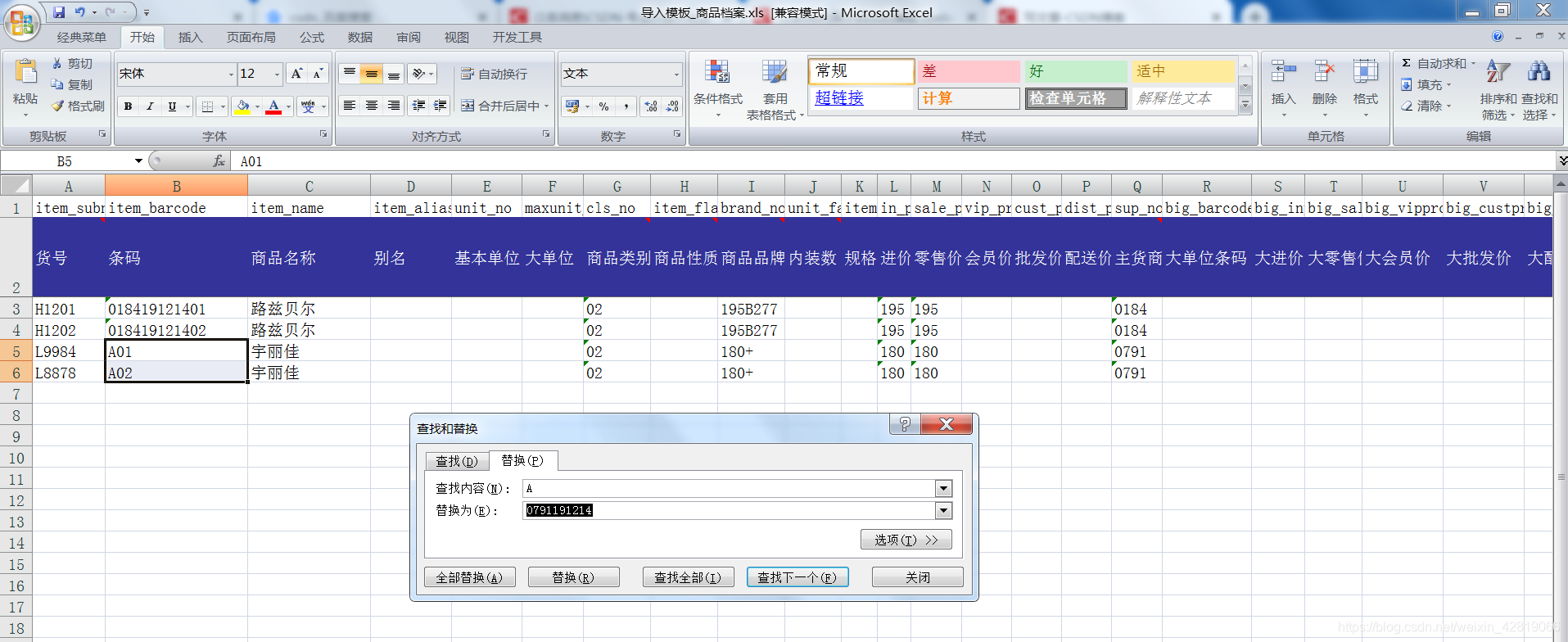
Task: Click Merge and Center (合并后居中)
Action: click(500, 106)
